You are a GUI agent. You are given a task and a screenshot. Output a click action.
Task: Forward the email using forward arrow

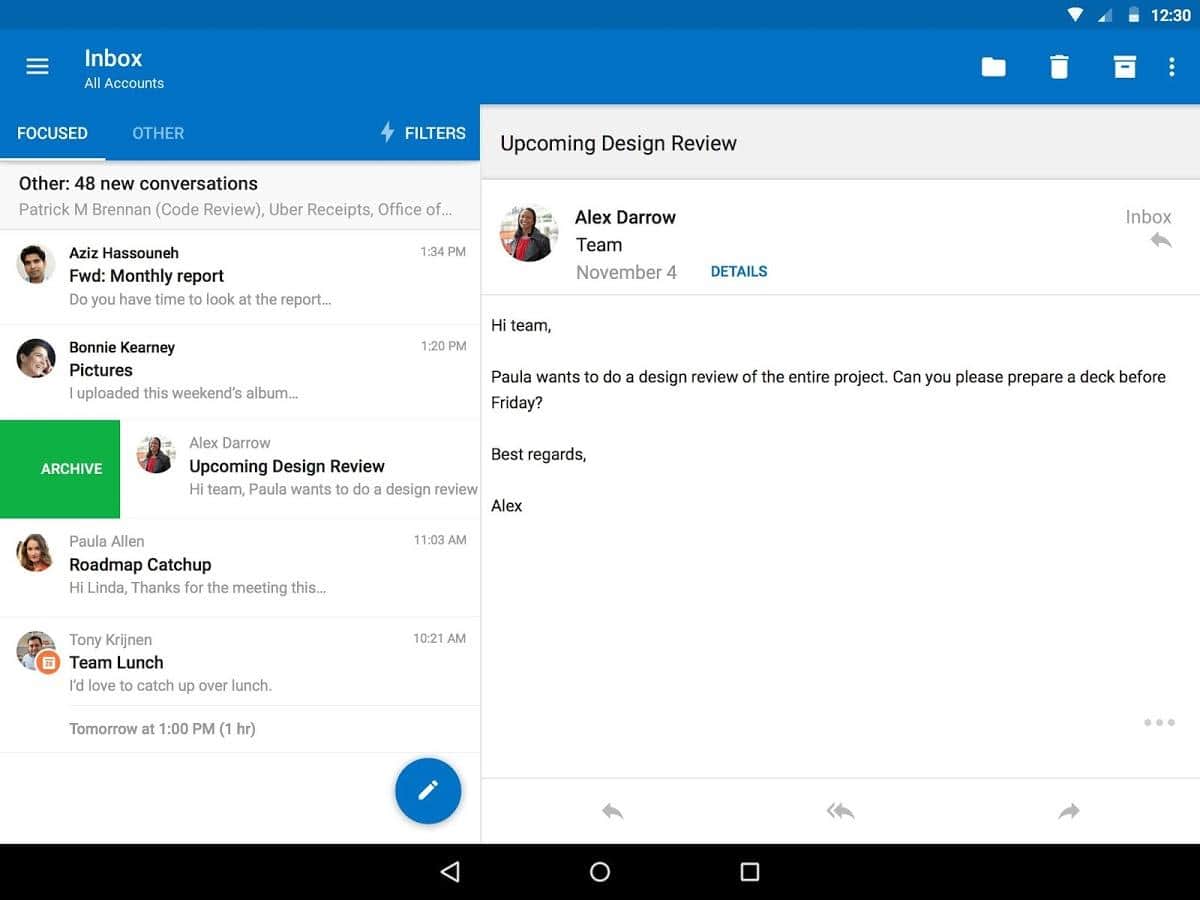coord(1069,811)
